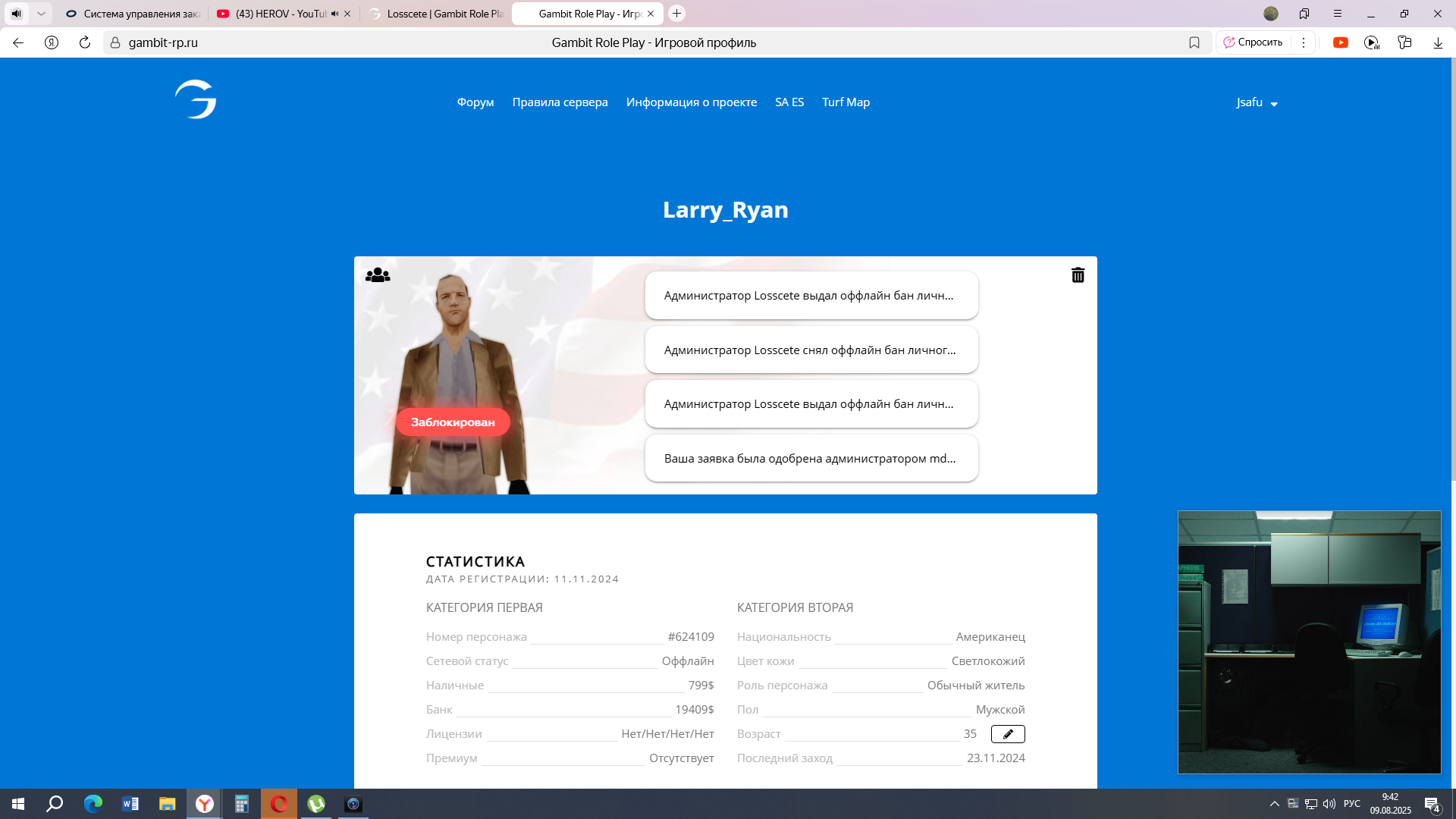The height and width of the screenshot is (819, 1456).
Task: Show hidden system tray icons arrow
Action: pos(1274,804)
